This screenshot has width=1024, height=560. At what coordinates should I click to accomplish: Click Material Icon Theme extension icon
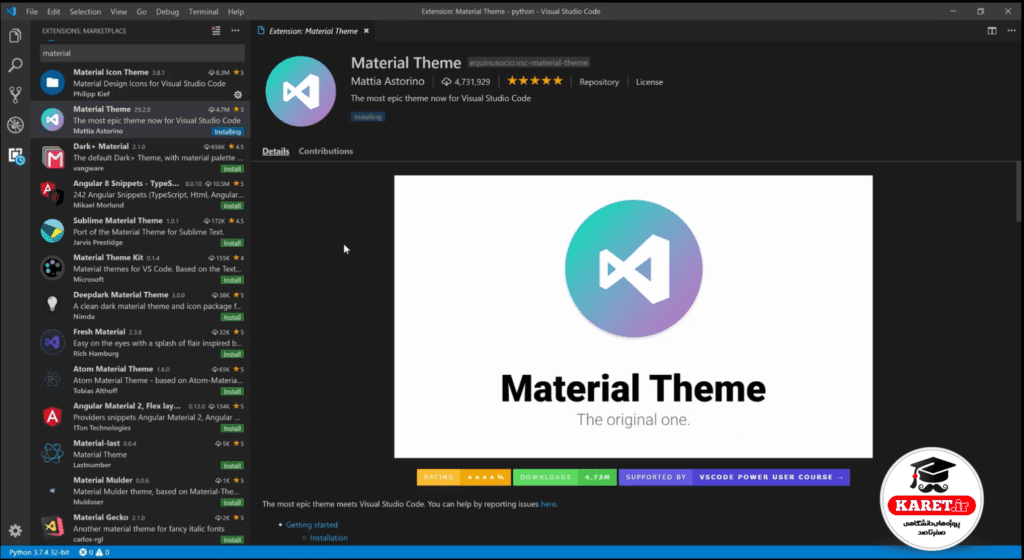pos(52,82)
